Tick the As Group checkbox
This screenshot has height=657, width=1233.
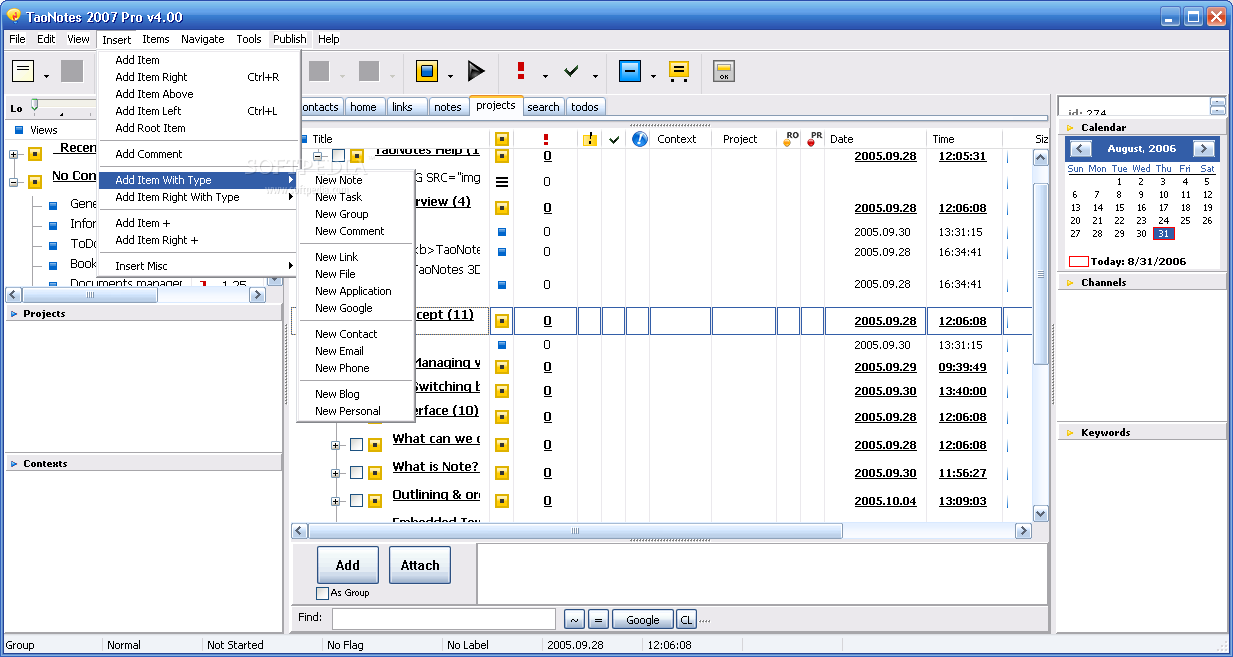tap(322, 593)
